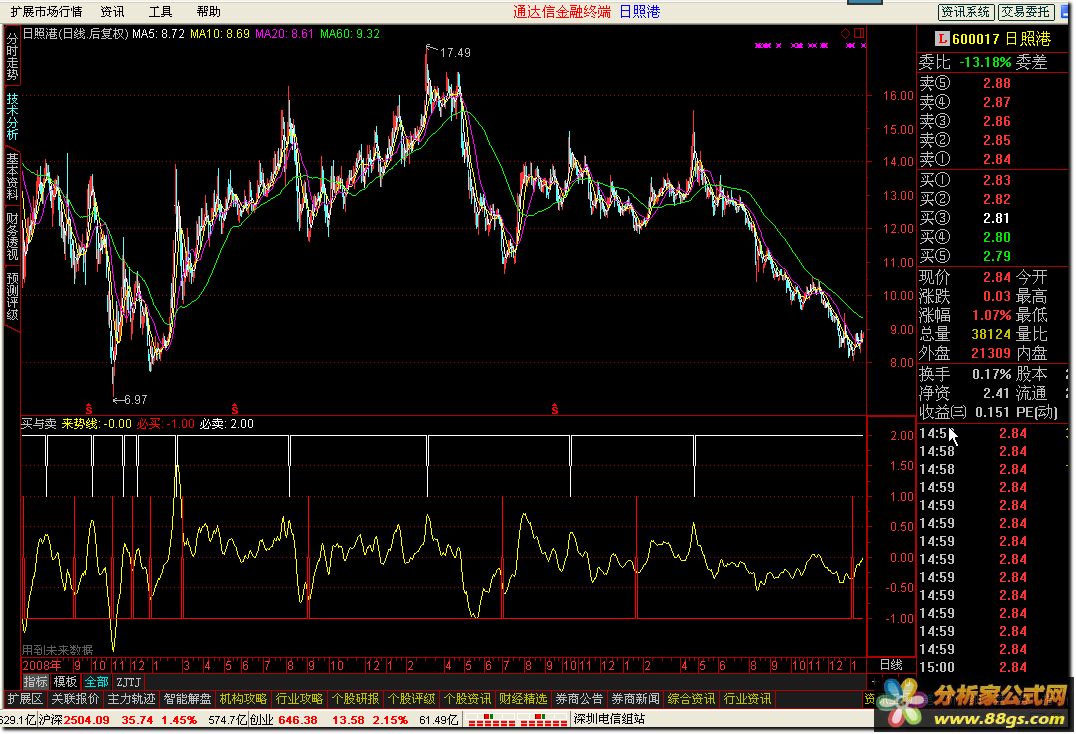Open the 机构攻略 bottom tab

pyautogui.click(x=243, y=699)
